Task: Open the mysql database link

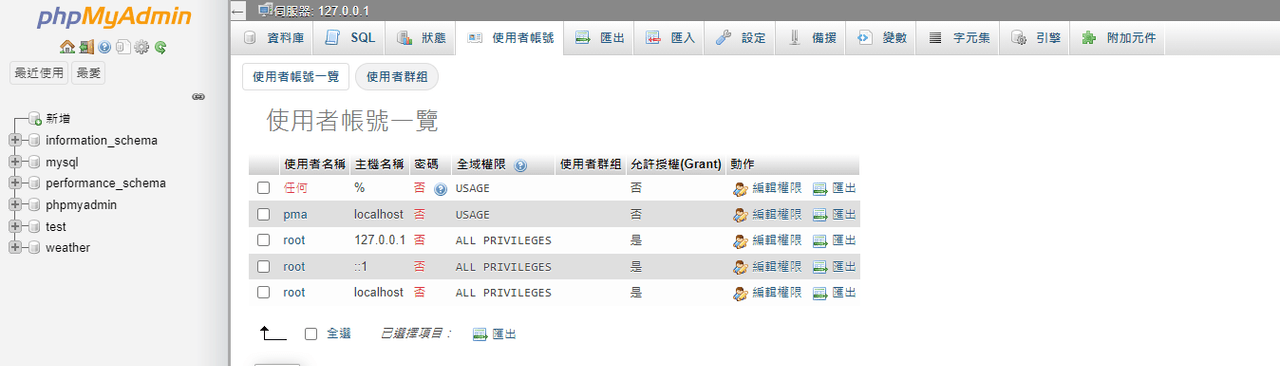Action: click(62, 161)
